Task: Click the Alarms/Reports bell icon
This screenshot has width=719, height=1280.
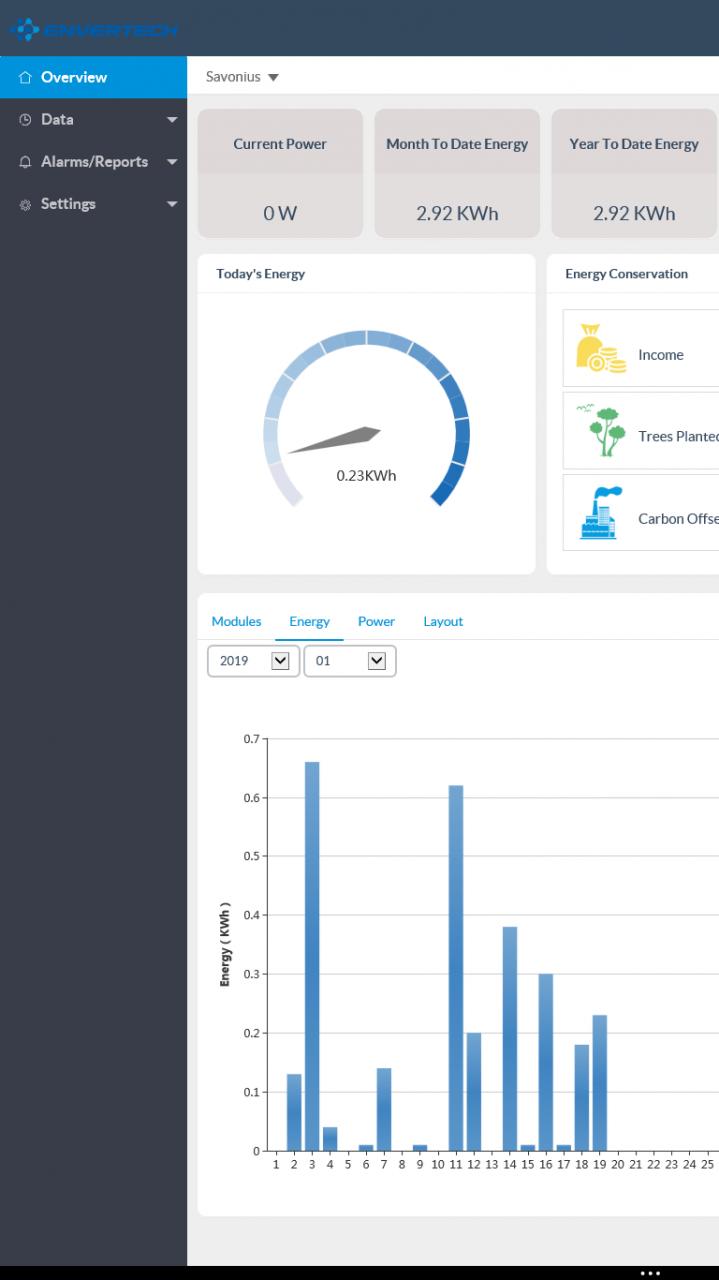Action: tap(26, 162)
